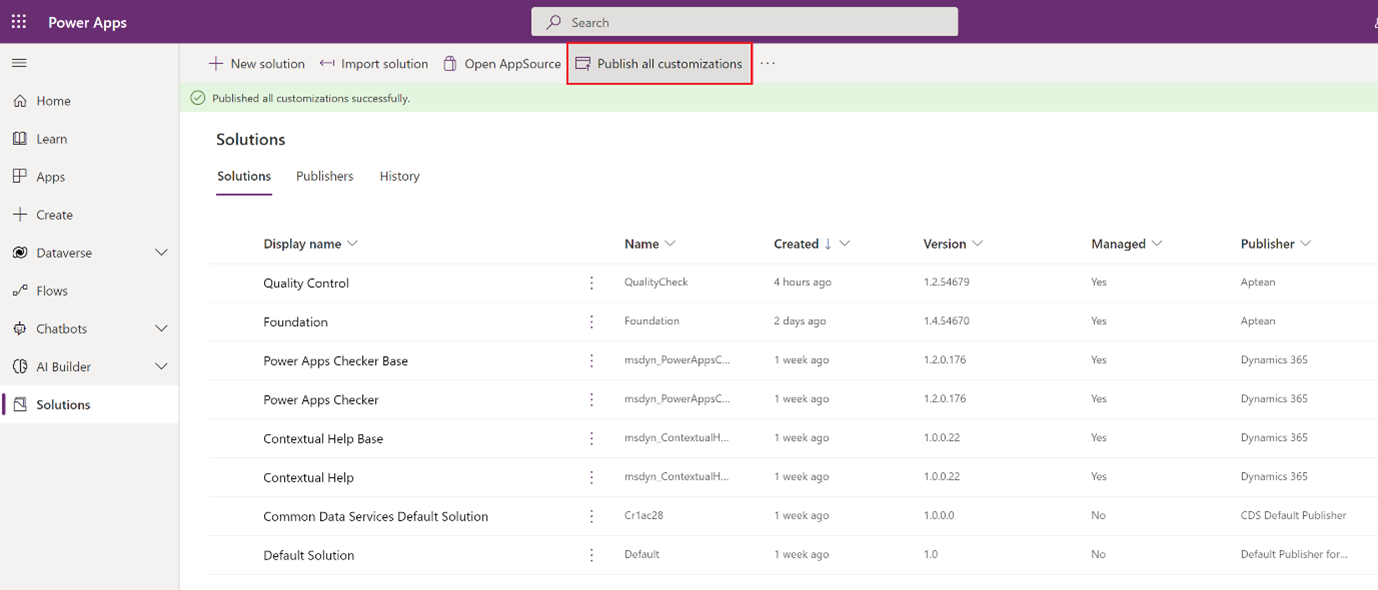1378x590 pixels.
Task: Open row options for Quality Control
Action: 592,283
